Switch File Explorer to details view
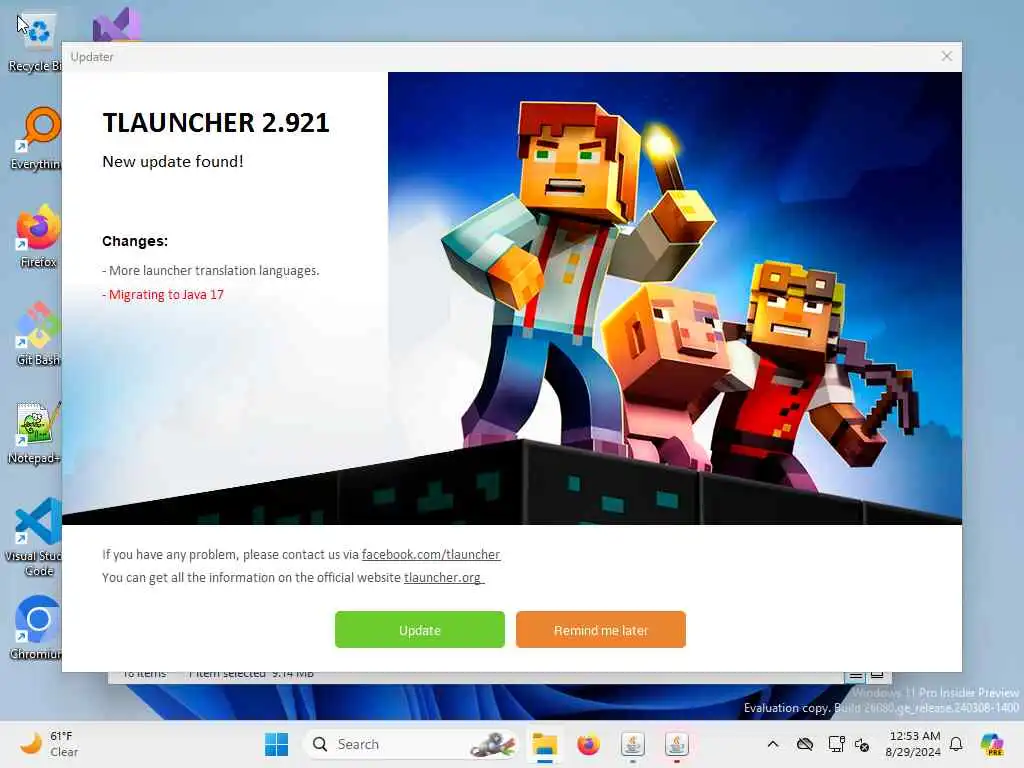Image resolution: width=1024 pixels, height=768 pixels. [x=856, y=676]
